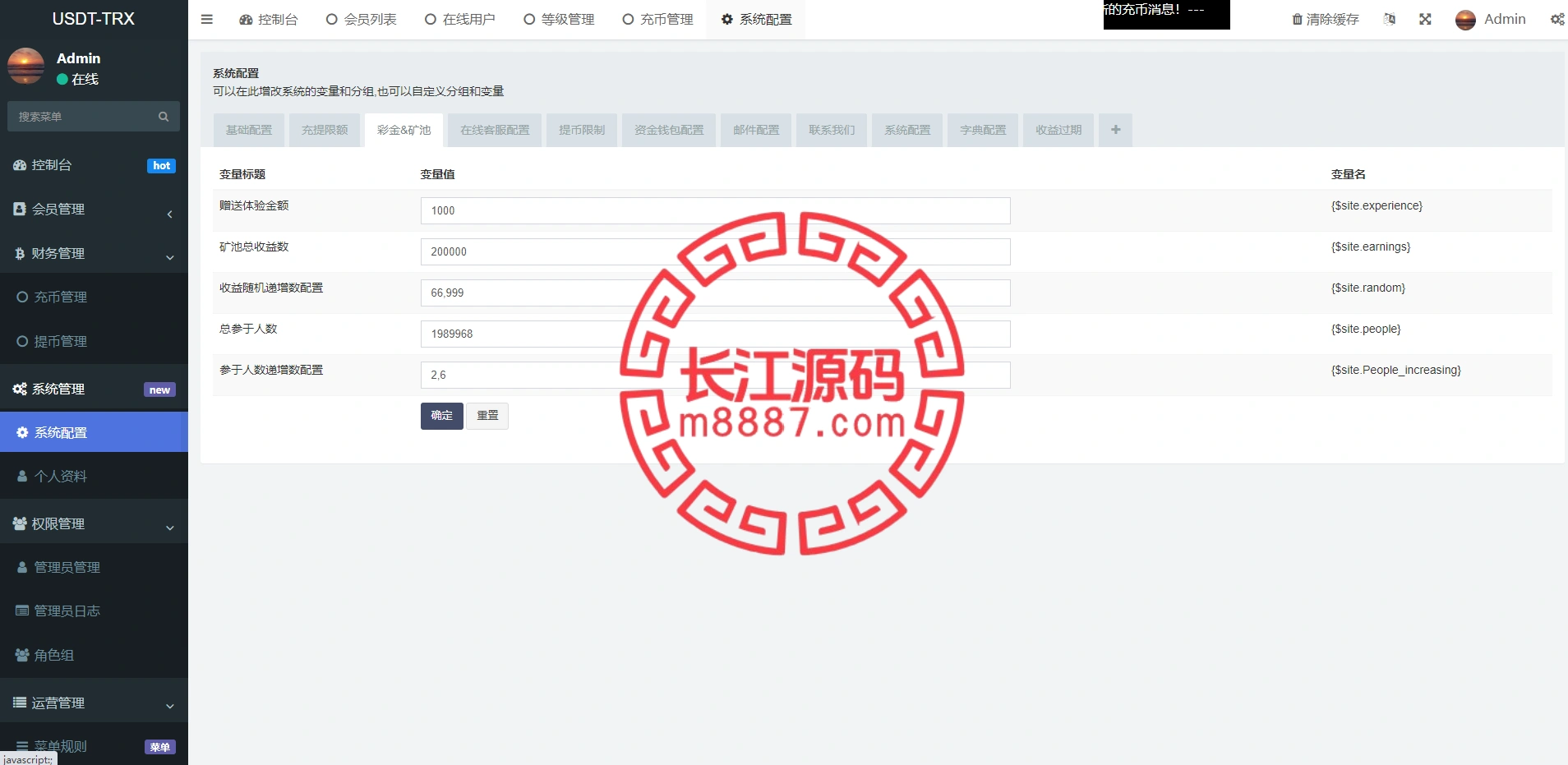Click the 菜单 badge next to 菜单规则
Viewport: 1568px width, 765px height.
point(160,747)
